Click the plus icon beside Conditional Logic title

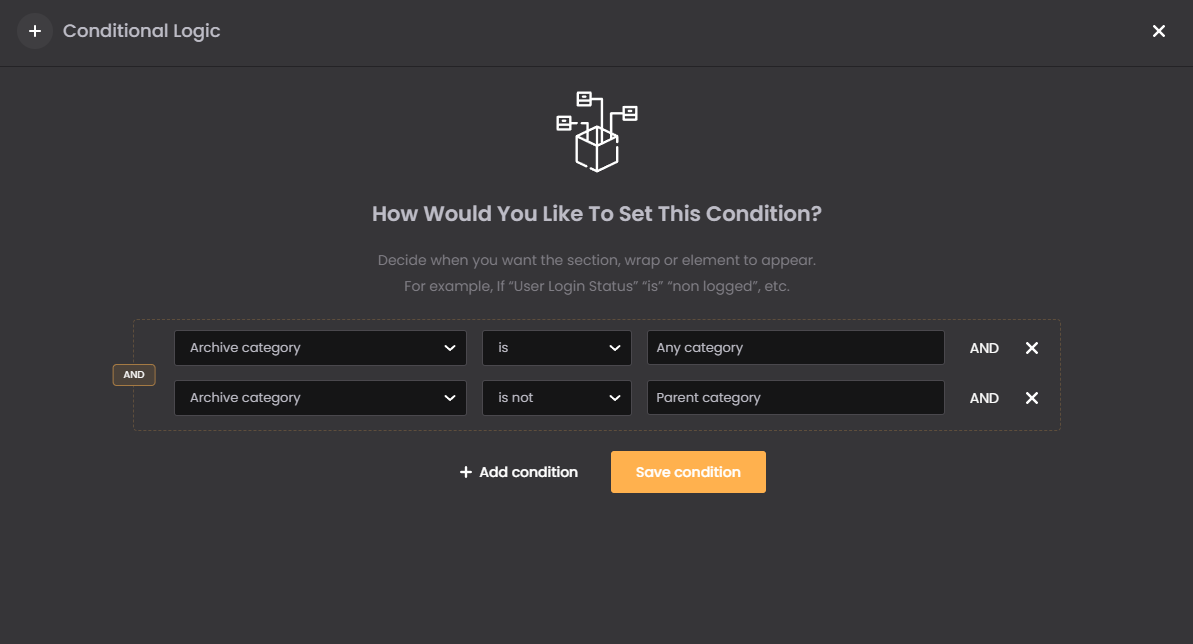point(35,31)
